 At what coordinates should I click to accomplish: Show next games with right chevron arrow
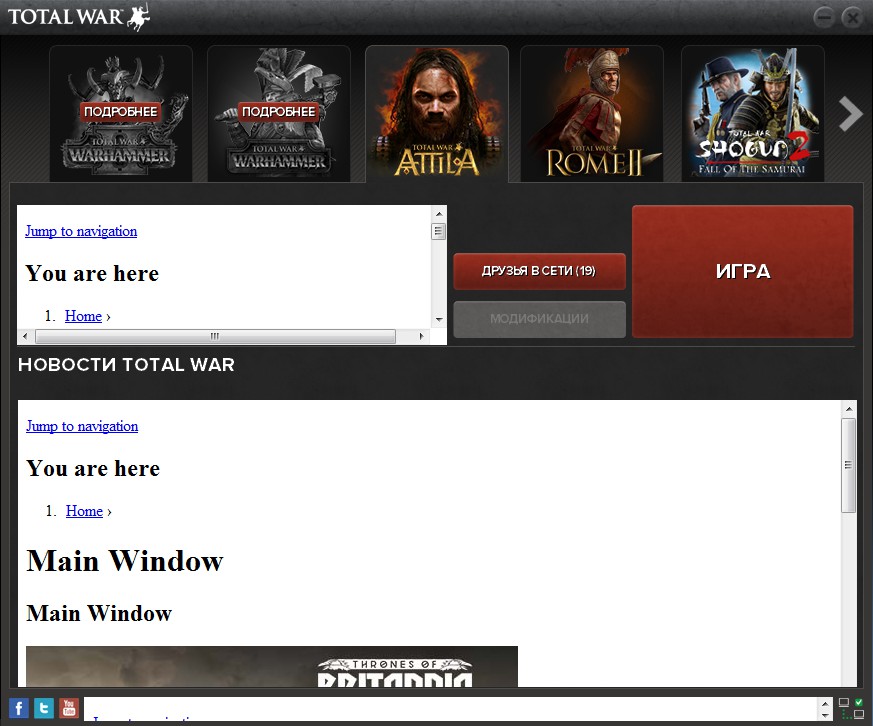850,114
